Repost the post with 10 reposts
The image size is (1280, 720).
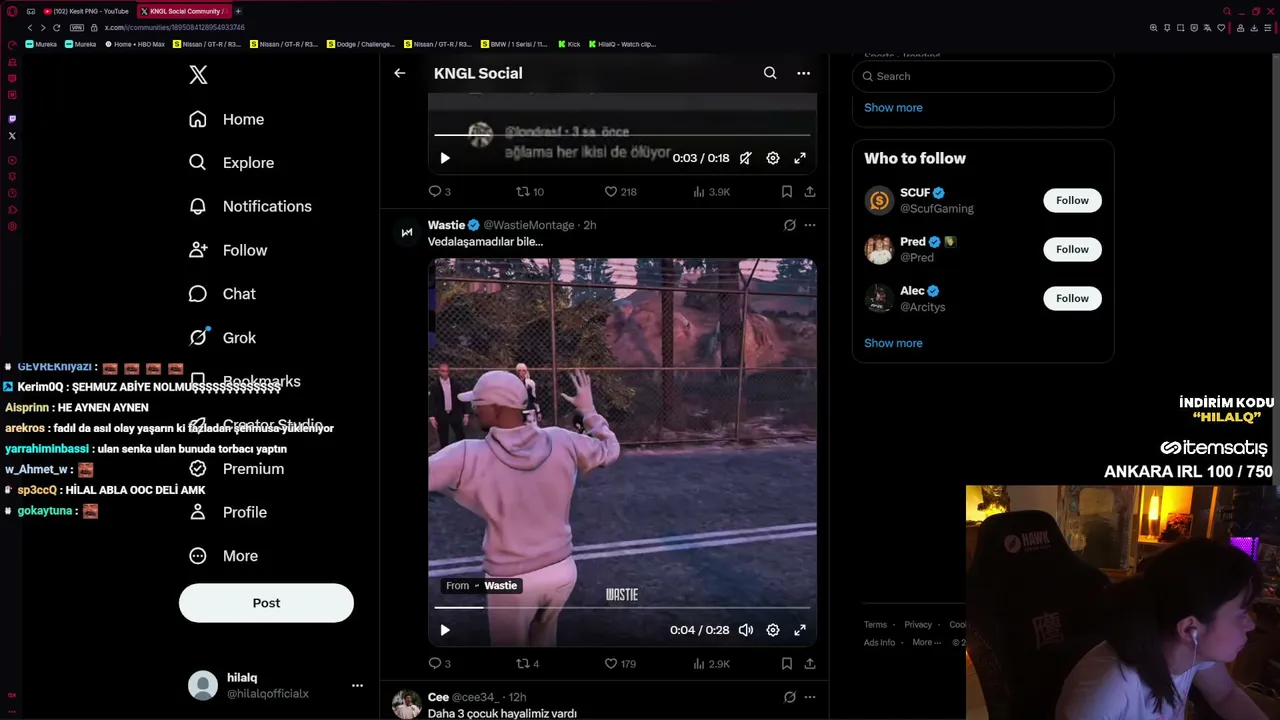click(529, 191)
